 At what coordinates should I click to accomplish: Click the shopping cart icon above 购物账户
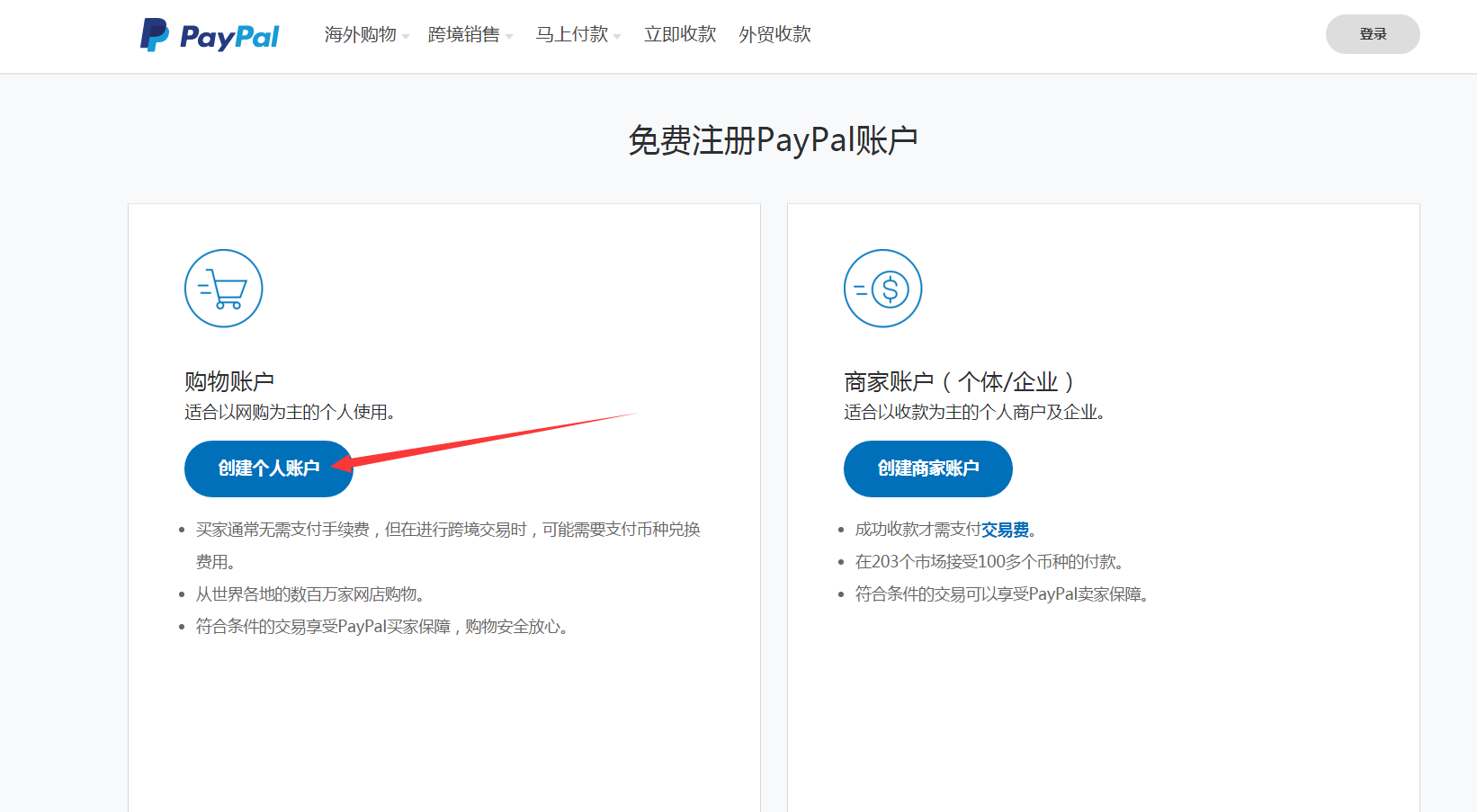(223, 289)
